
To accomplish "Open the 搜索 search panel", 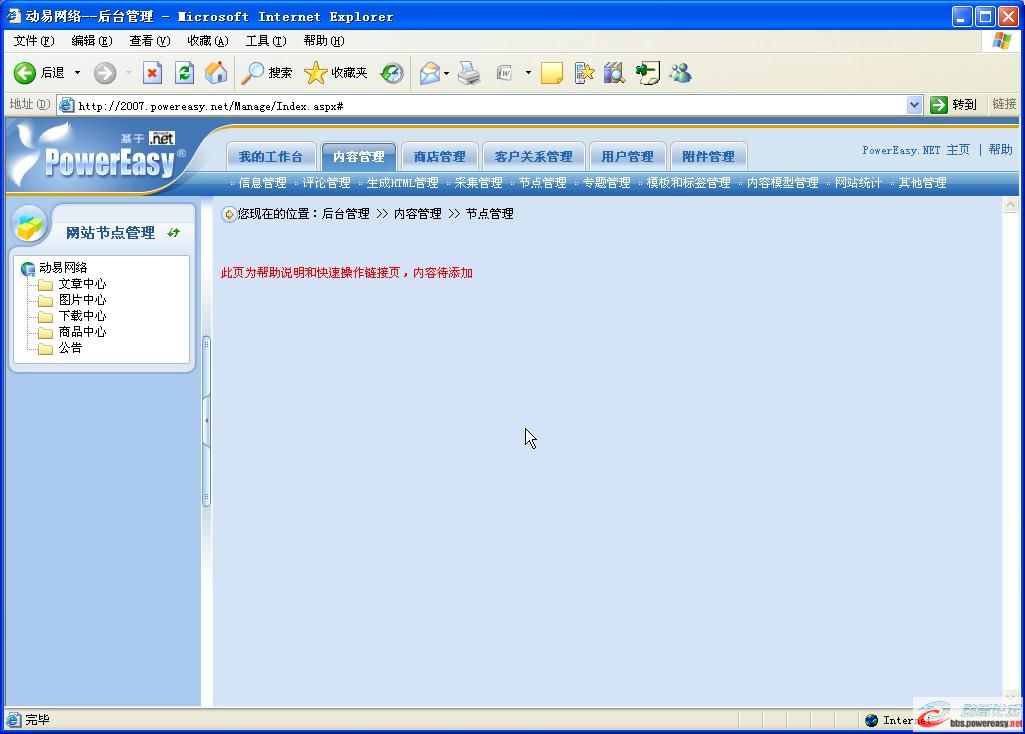I will 265,72.
